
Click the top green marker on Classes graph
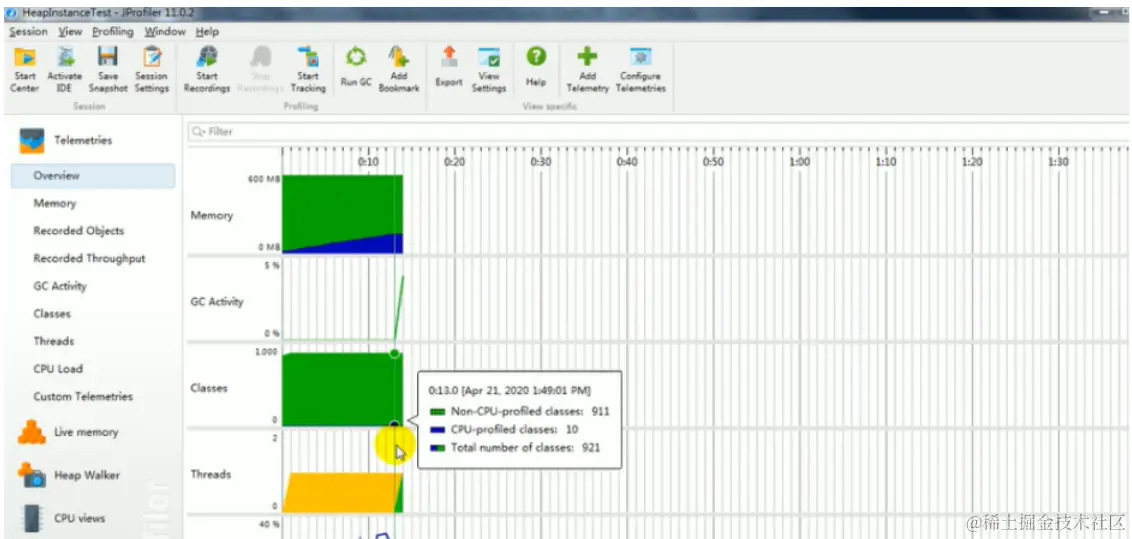[394, 354]
